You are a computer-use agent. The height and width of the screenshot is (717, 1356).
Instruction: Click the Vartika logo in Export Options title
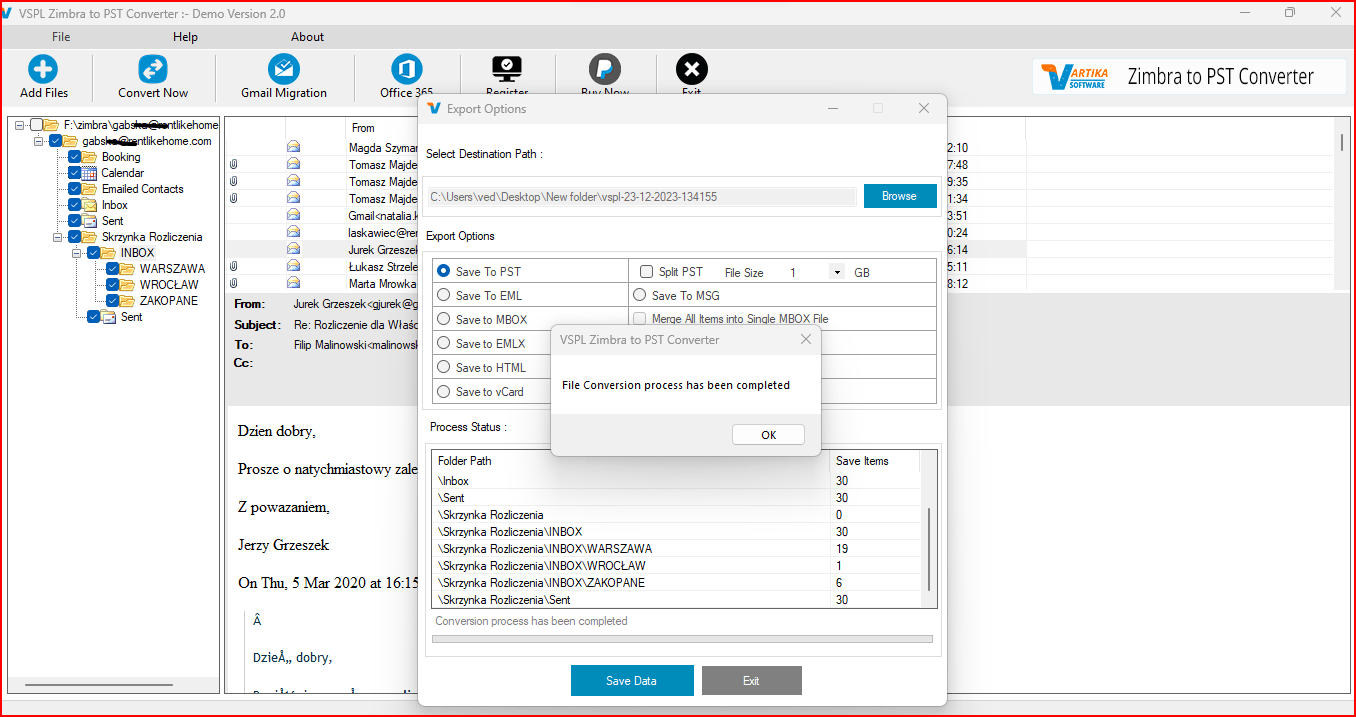tap(433, 108)
